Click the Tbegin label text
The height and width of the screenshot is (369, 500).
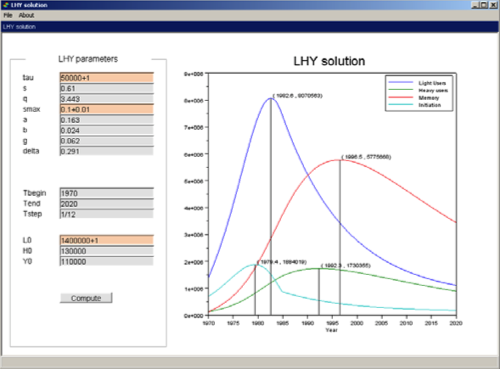[35, 193]
